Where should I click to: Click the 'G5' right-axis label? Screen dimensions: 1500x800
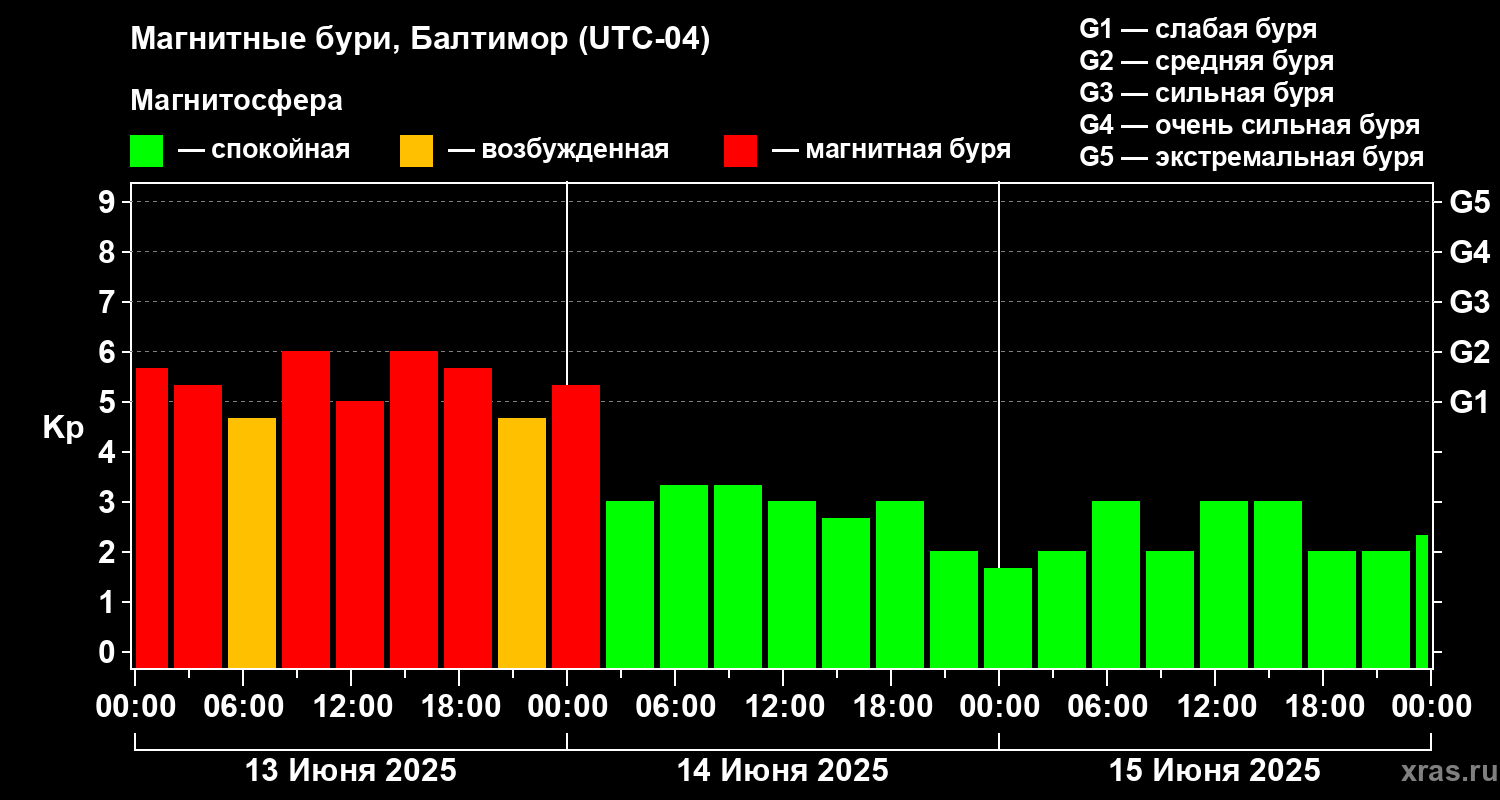(x=1469, y=203)
